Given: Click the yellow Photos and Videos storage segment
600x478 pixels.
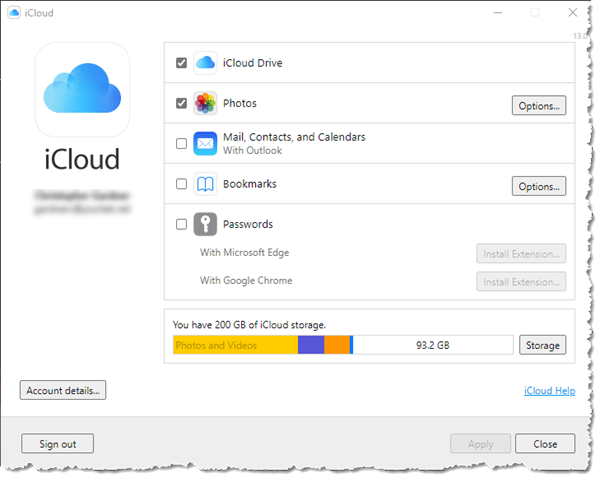Looking at the screenshot, I should pyautogui.click(x=234, y=345).
